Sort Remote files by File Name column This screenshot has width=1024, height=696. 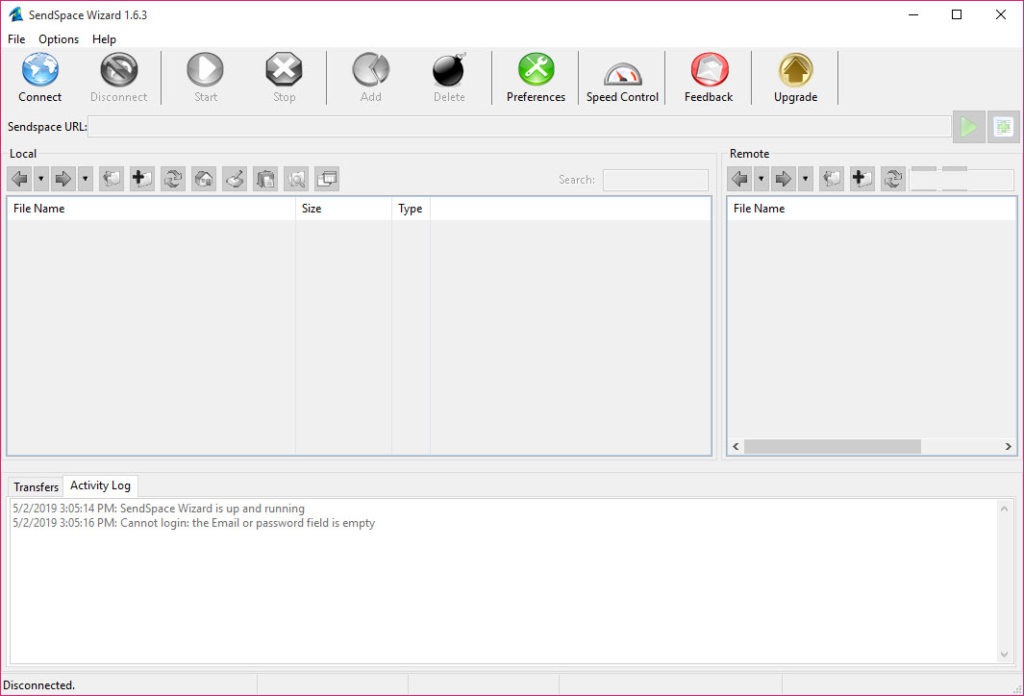(x=871, y=208)
